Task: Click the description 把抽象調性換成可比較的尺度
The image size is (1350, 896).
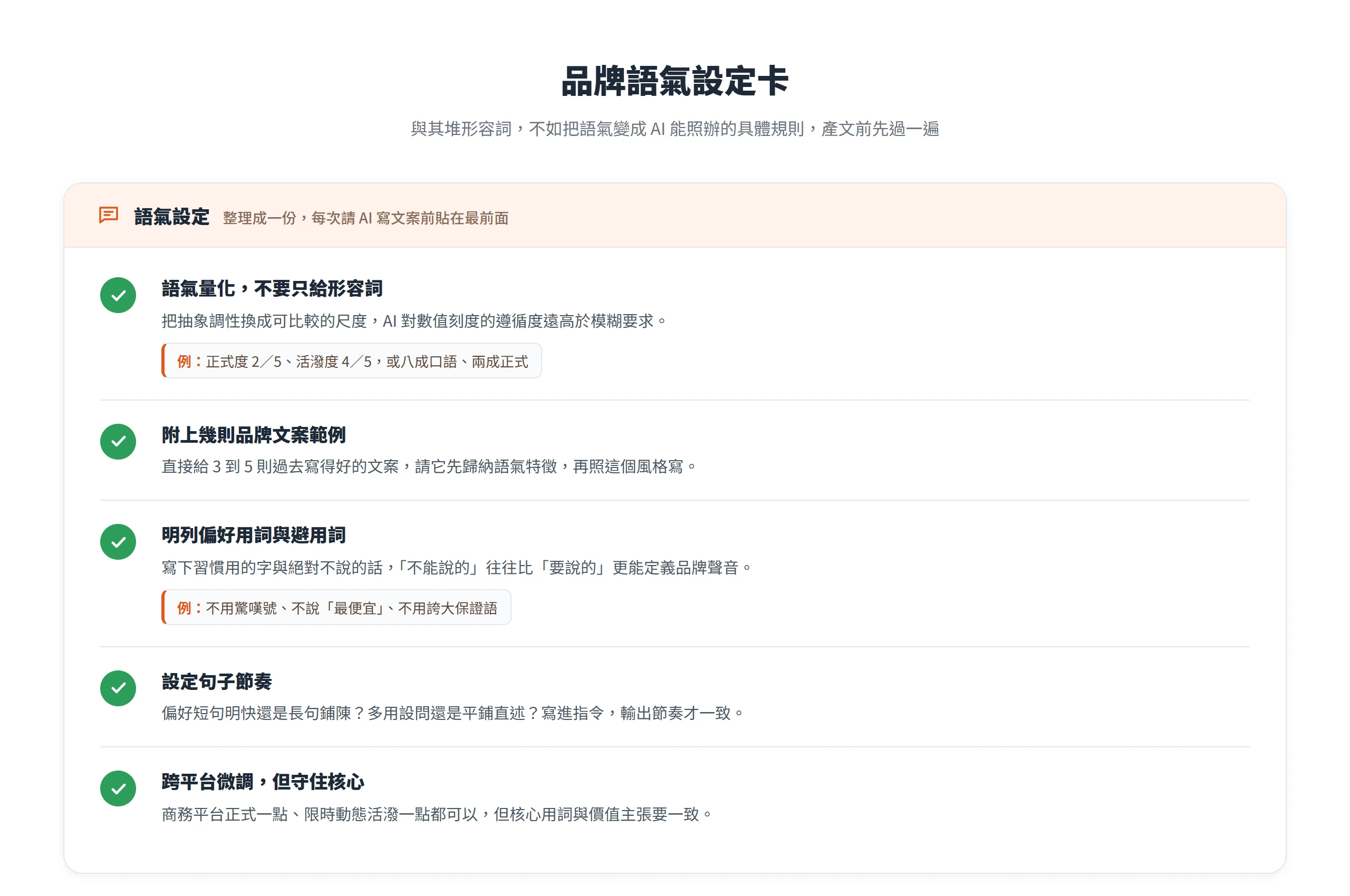Action: pyautogui.click(x=414, y=321)
